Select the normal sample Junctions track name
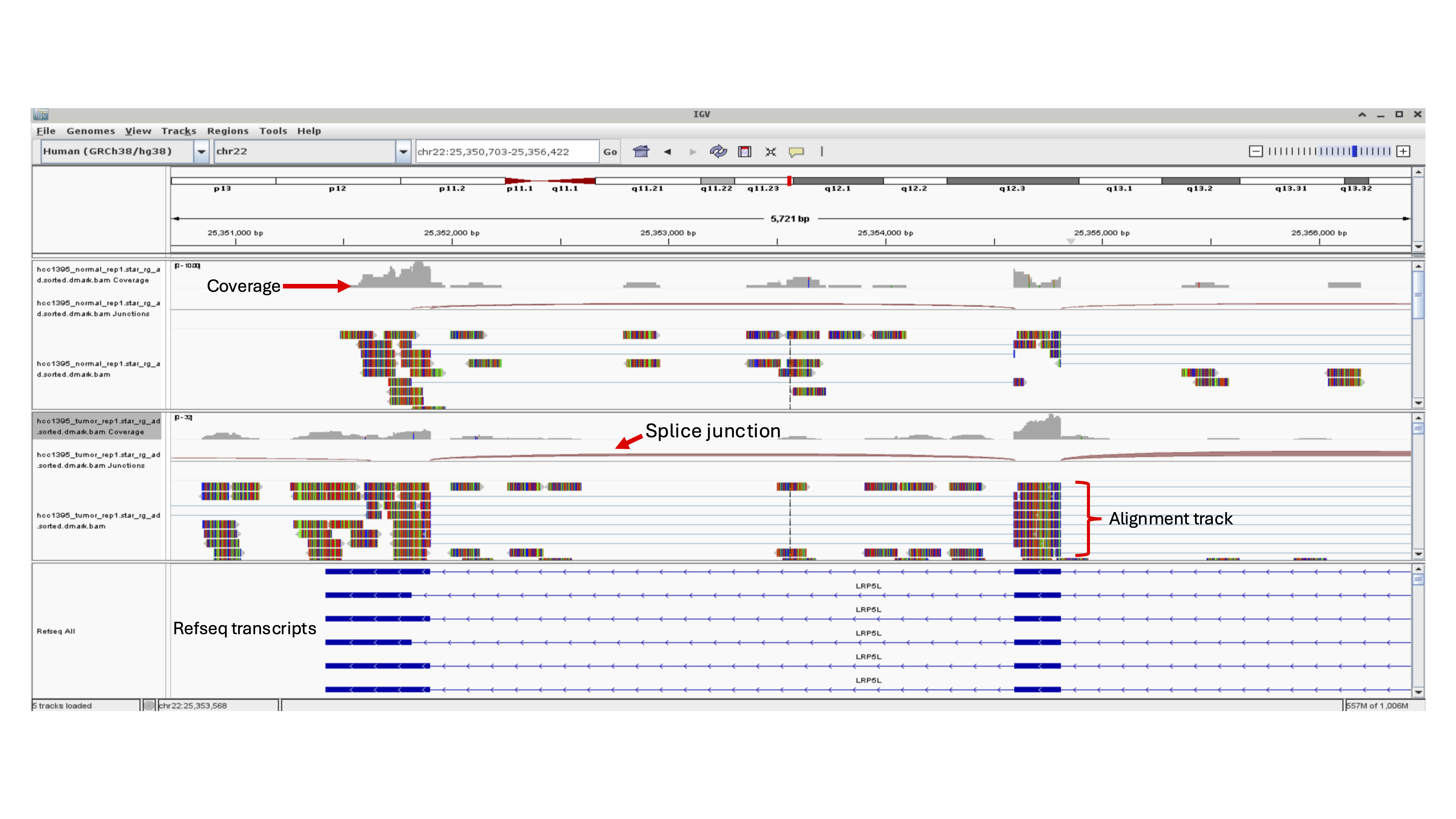This screenshot has width=1456, height=819. [x=98, y=308]
